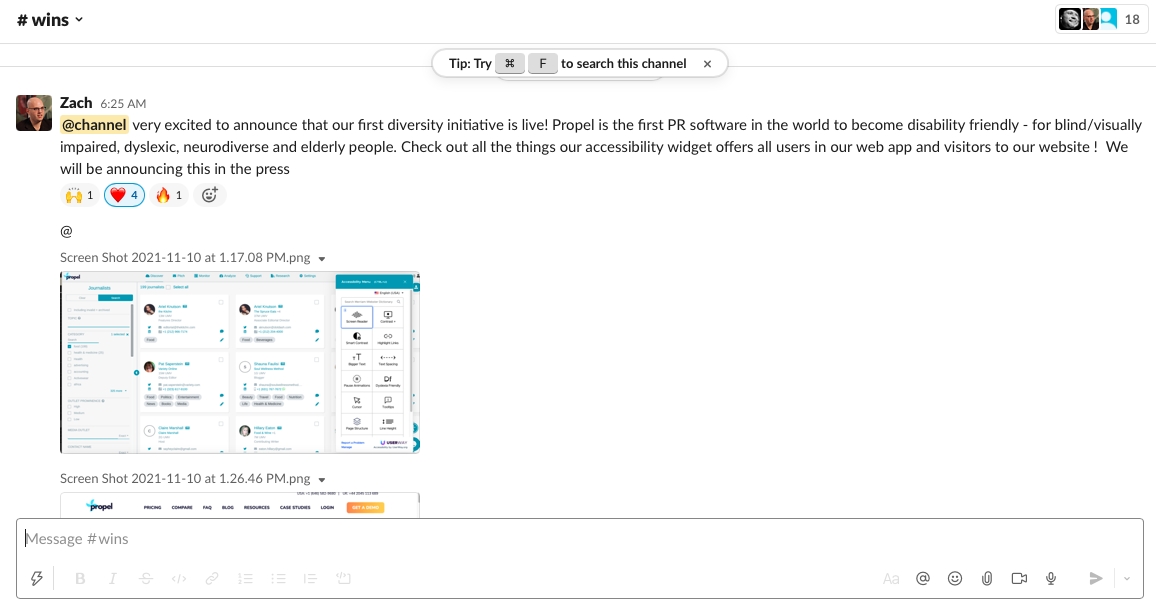Insert a link in the message

pos(212,579)
